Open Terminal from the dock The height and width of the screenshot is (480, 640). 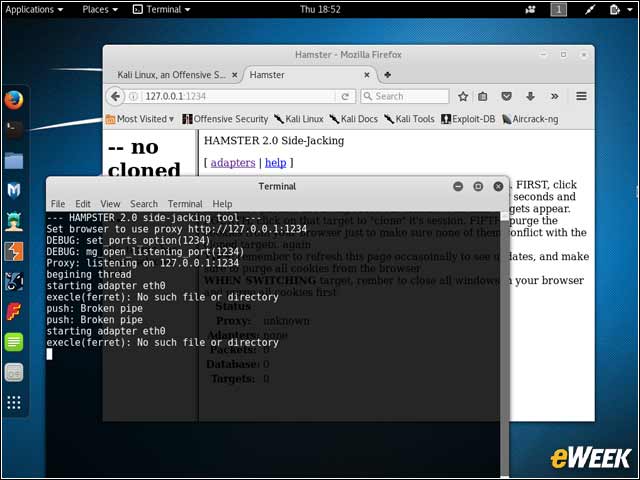(x=14, y=130)
